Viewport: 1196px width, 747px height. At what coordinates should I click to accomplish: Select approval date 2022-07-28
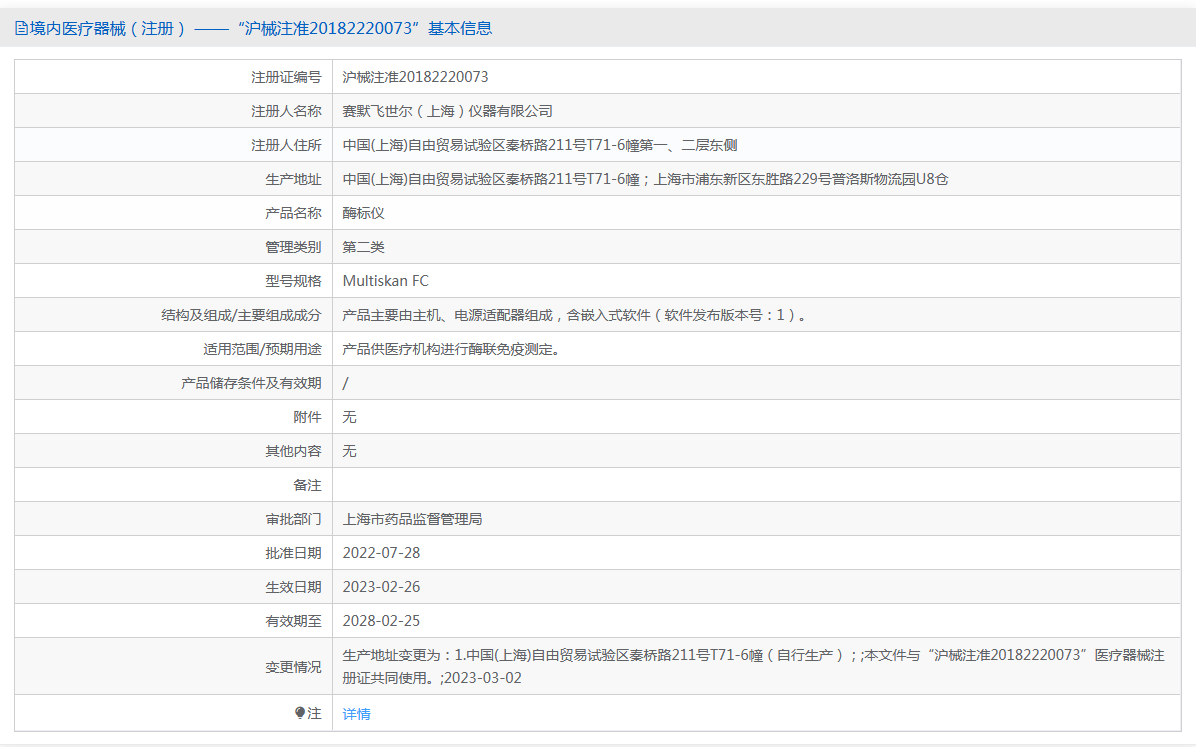click(381, 553)
